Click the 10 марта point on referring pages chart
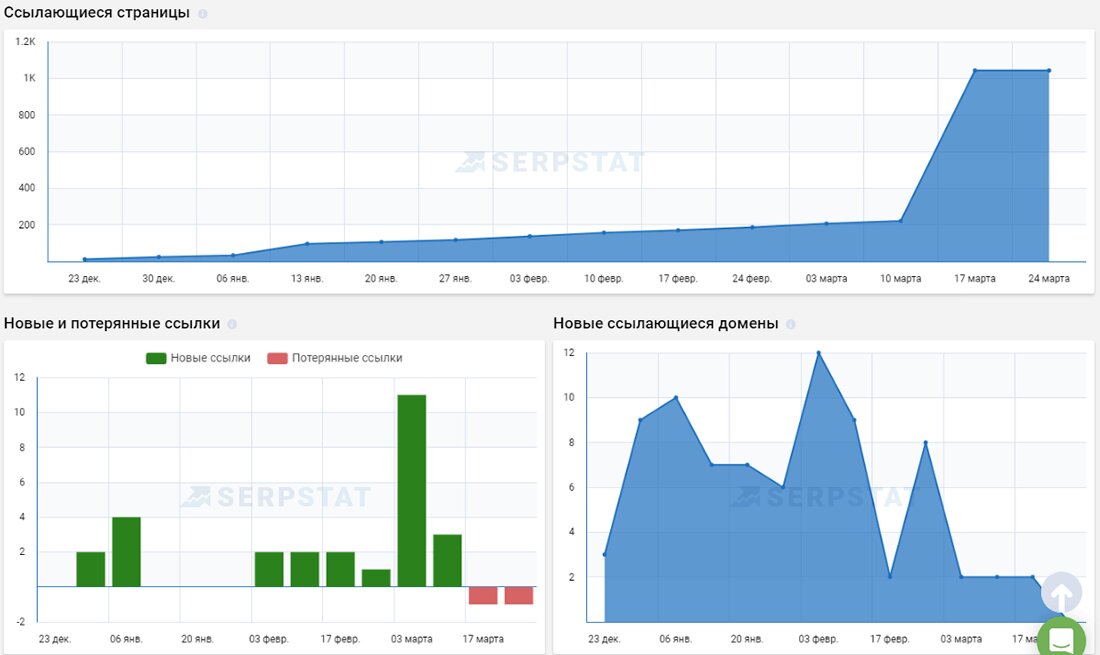Viewport: 1100px width, 655px height. click(901, 221)
